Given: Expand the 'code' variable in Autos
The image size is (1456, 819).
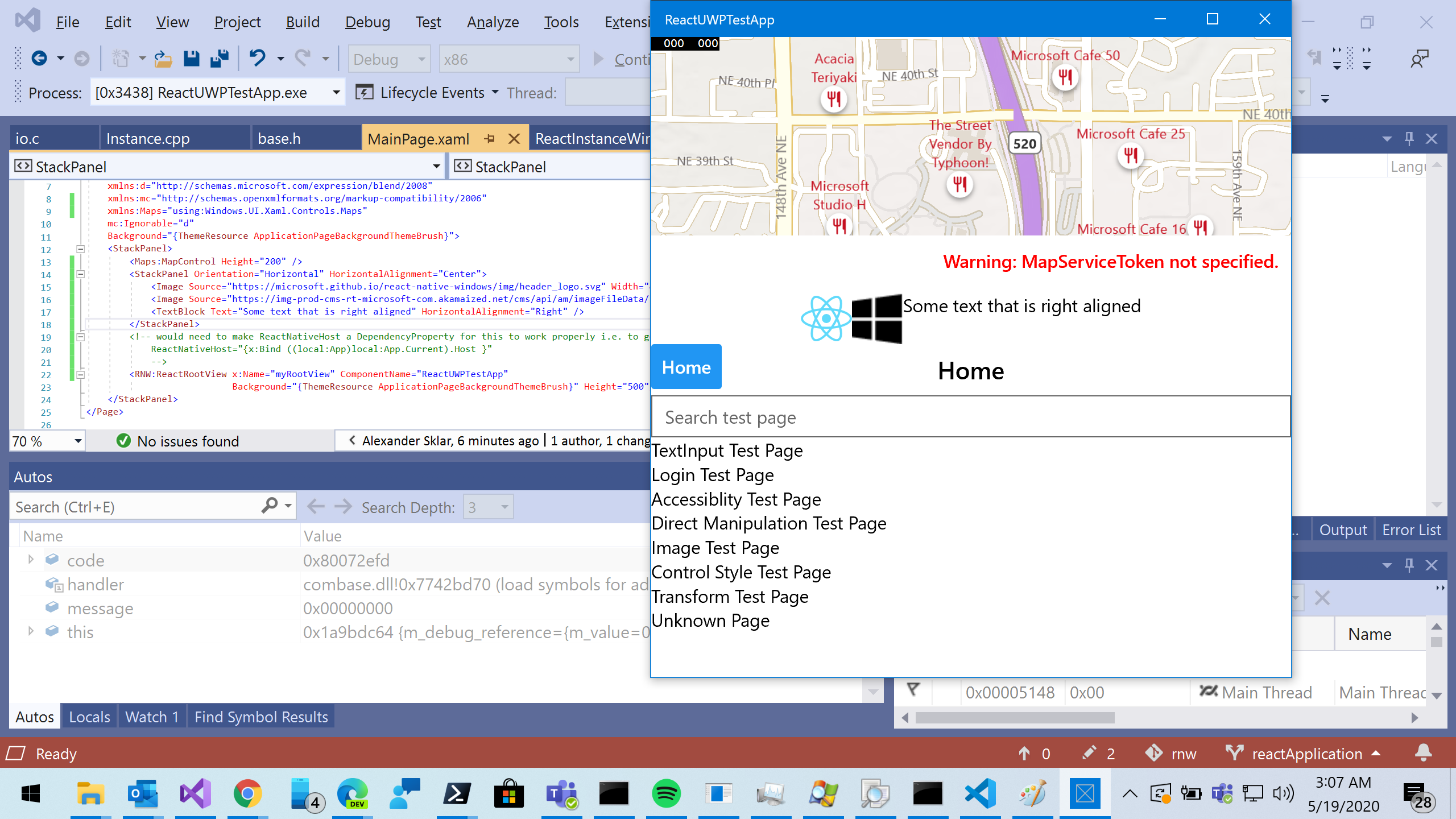Looking at the screenshot, I should [31, 560].
